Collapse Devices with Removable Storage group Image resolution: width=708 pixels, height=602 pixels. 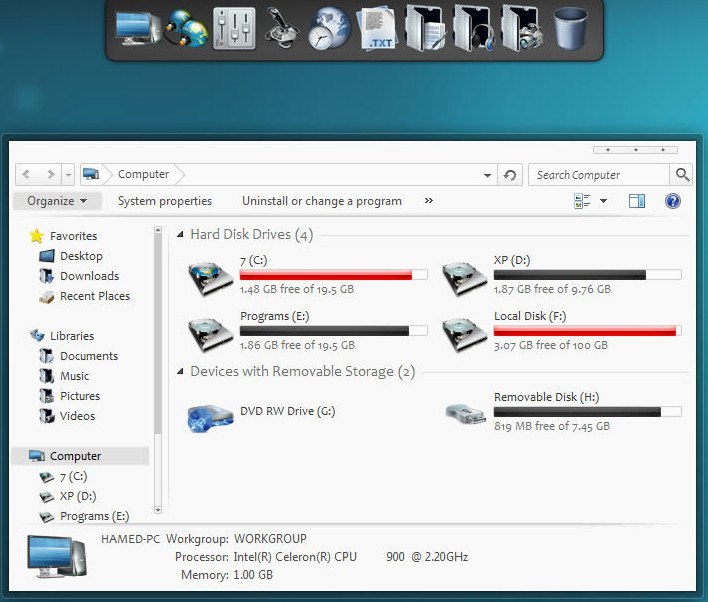180,371
